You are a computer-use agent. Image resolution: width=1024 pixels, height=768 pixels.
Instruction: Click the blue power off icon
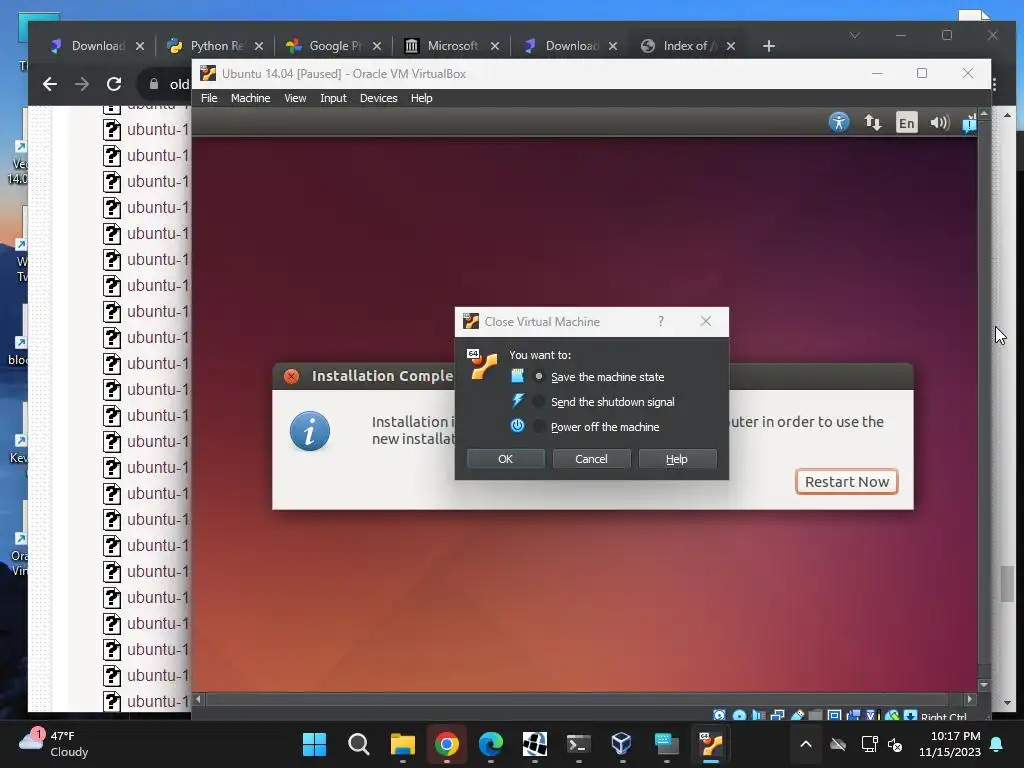tap(517, 426)
